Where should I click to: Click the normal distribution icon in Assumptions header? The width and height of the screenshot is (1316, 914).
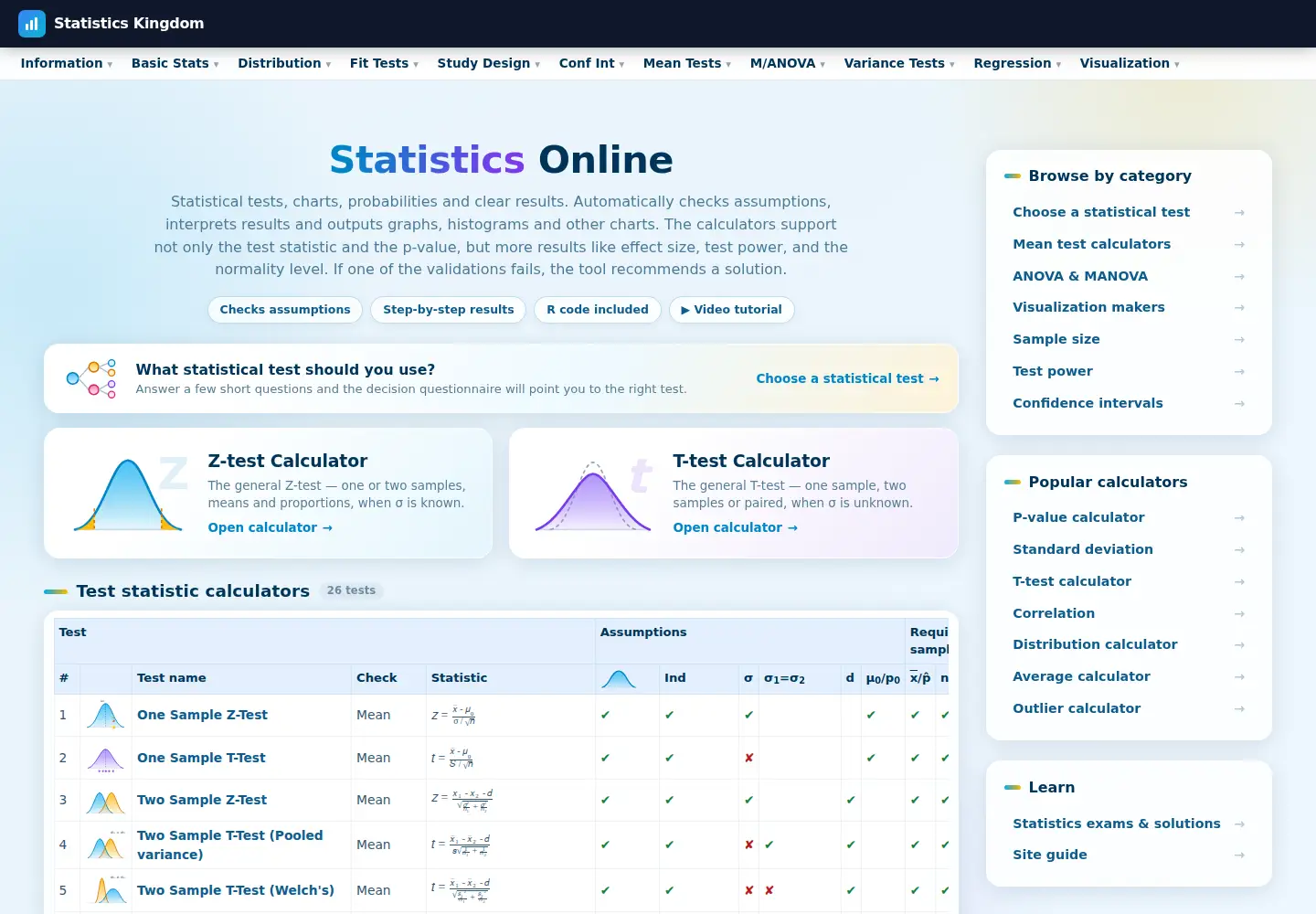click(619, 678)
